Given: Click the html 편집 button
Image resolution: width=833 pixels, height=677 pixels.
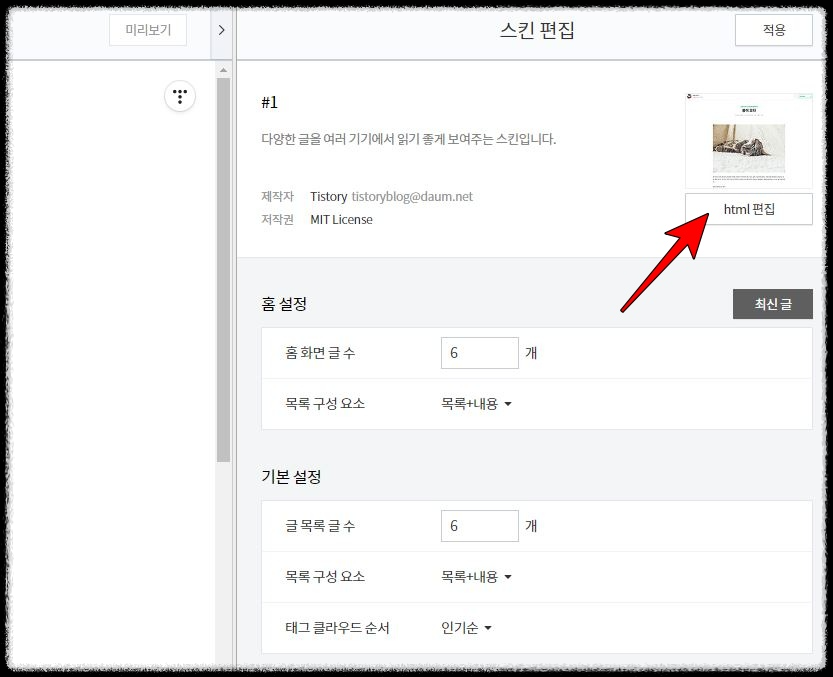Looking at the screenshot, I should click(x=748, y=209).
